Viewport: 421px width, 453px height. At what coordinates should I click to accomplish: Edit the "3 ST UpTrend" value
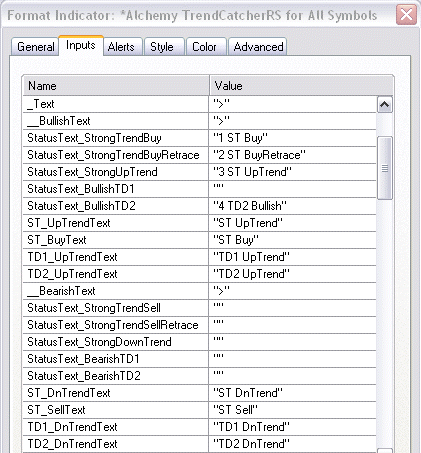click(x=293, y=172)
